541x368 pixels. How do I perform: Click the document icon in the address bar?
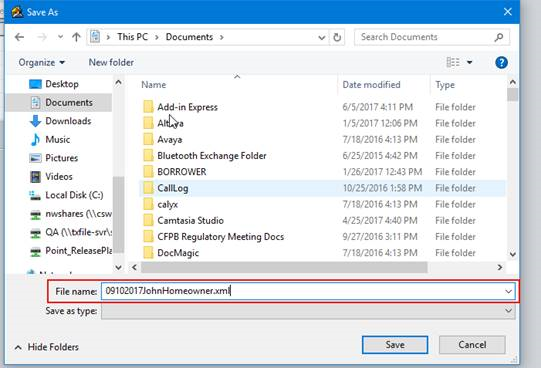point(95,37)
